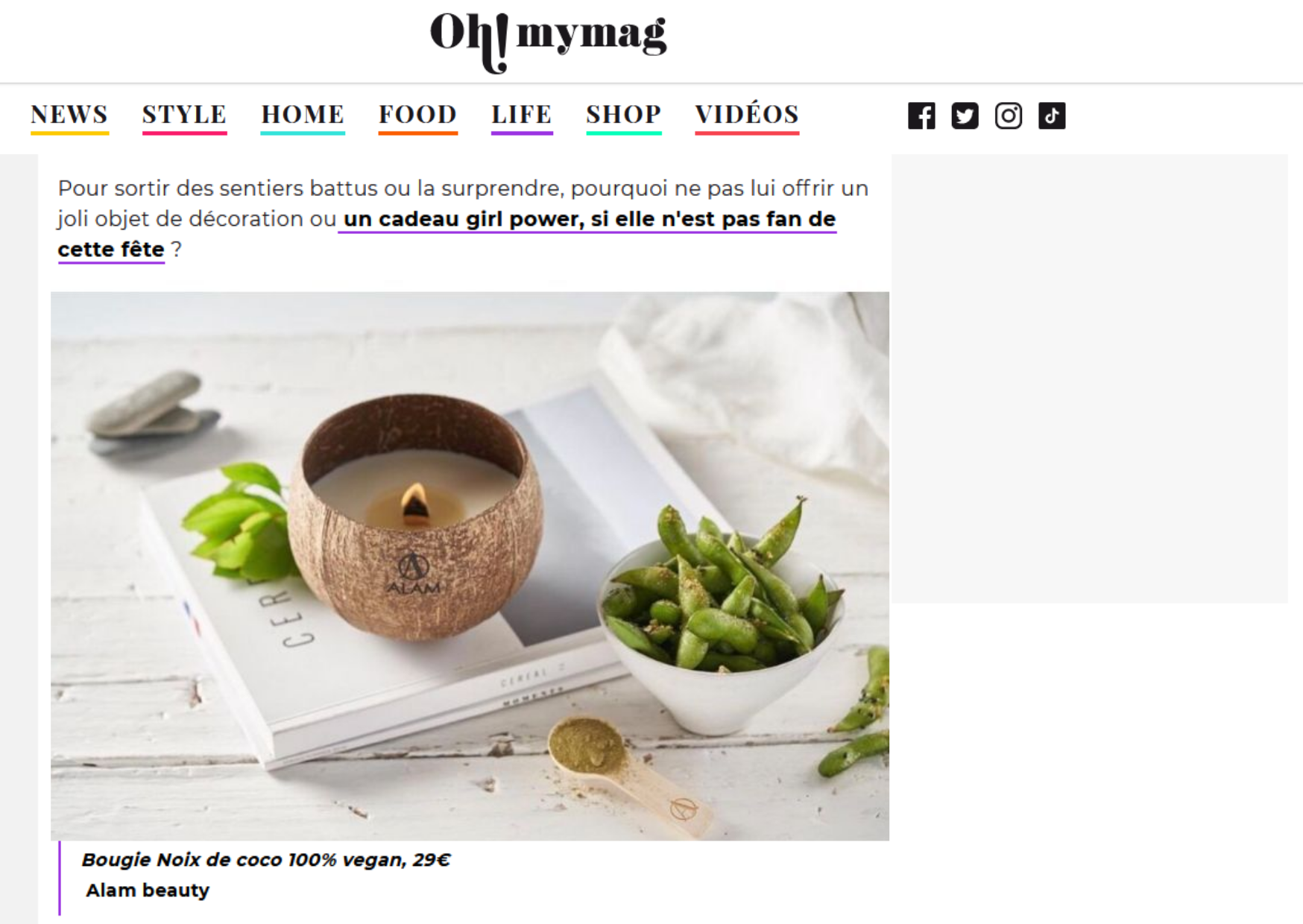Open the HOME menu item
This screenshot has width=1303, height=924.
tap(303, 115)
